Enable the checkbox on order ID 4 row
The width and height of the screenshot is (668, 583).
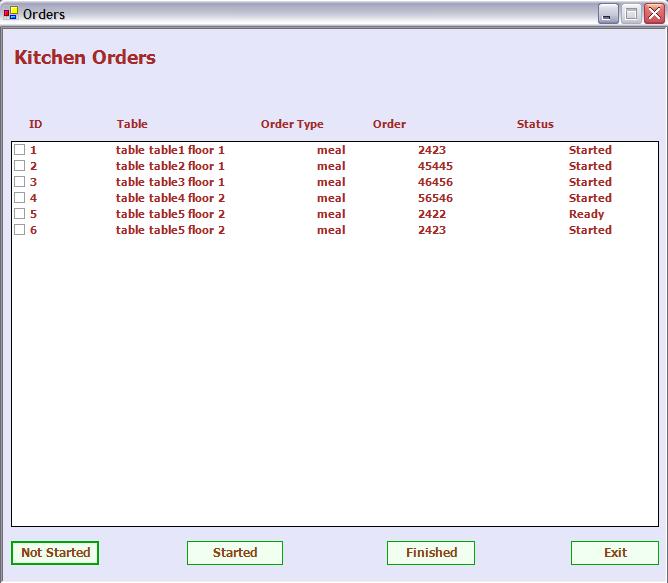[19, 198]
